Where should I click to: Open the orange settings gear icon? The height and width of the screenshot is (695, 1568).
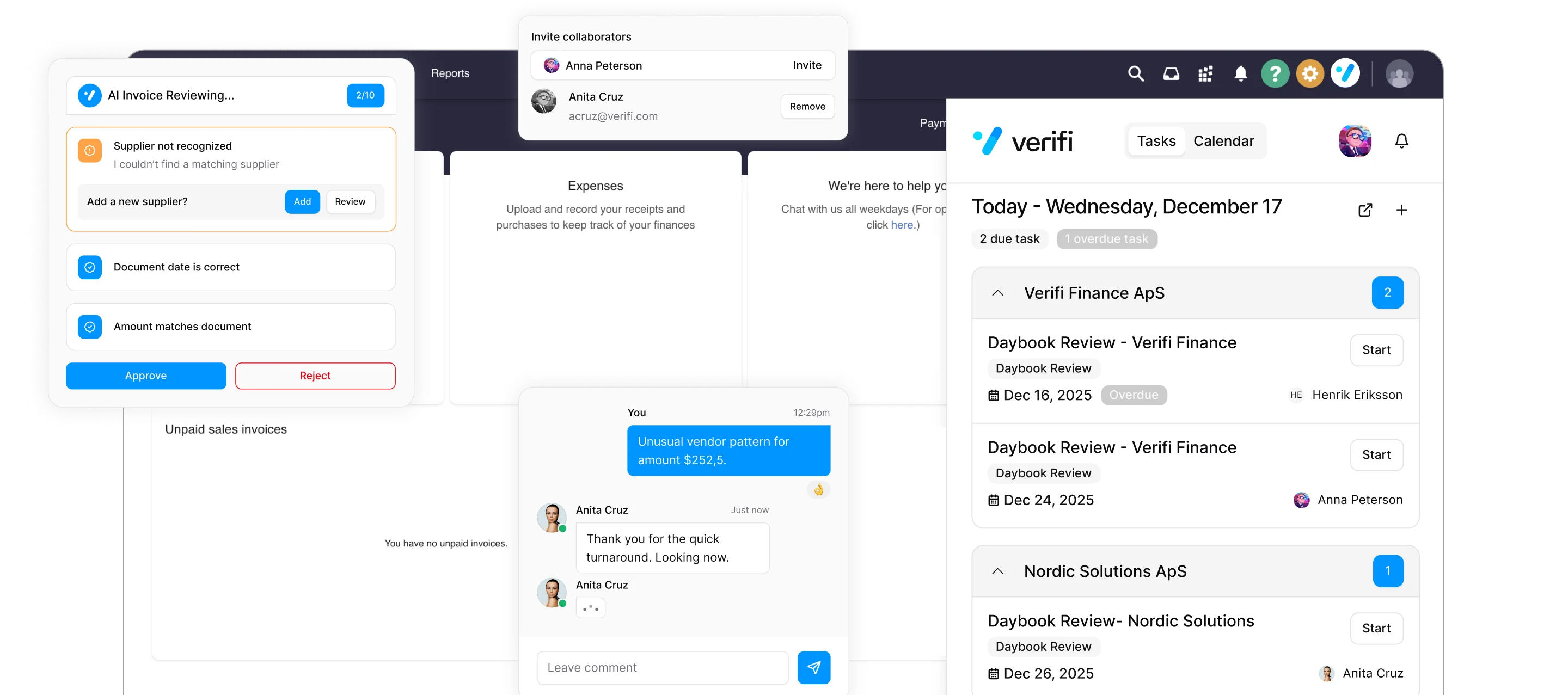[1310, 73]
